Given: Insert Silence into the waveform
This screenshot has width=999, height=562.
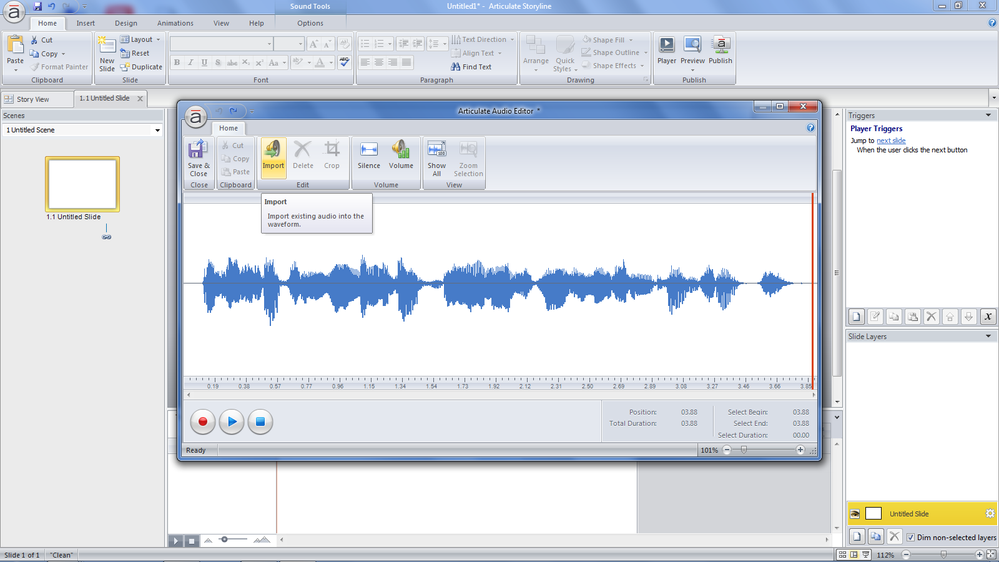Looking at the screenshot, I should click(x=369, y=154).
